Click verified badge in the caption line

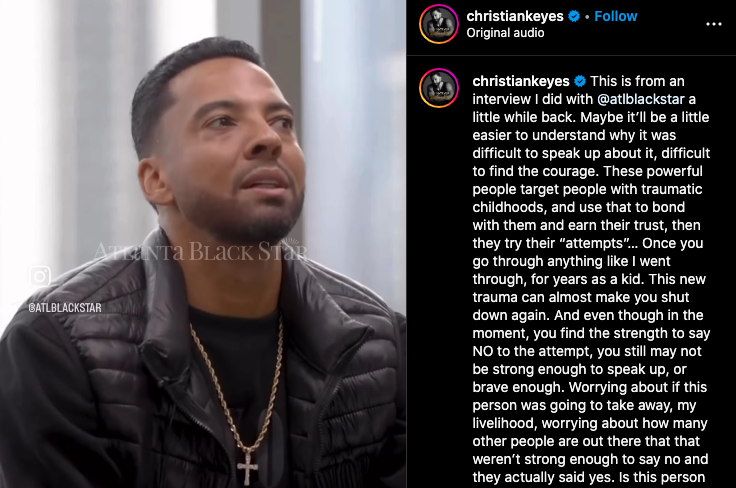[x=580, y=81]
